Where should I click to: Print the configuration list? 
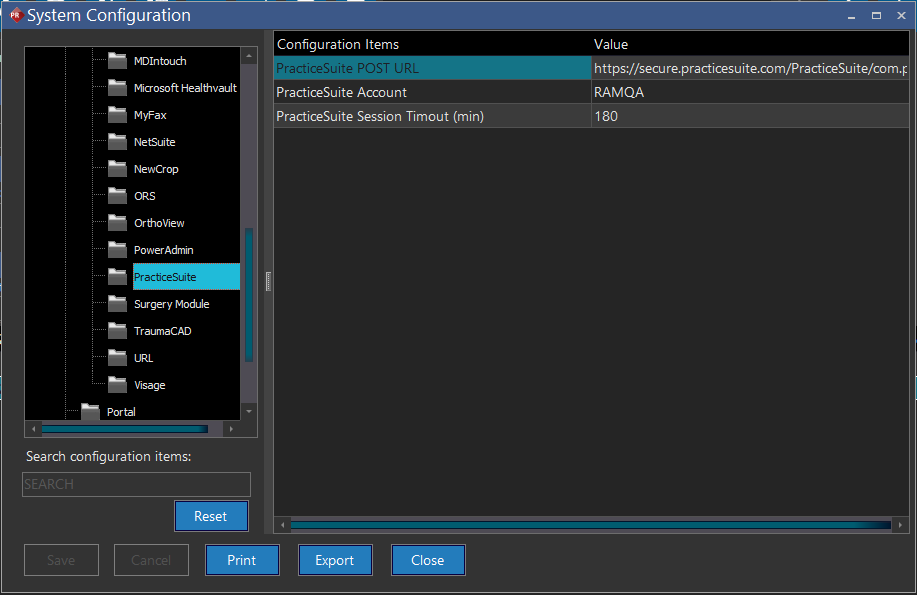pos(242,559)
